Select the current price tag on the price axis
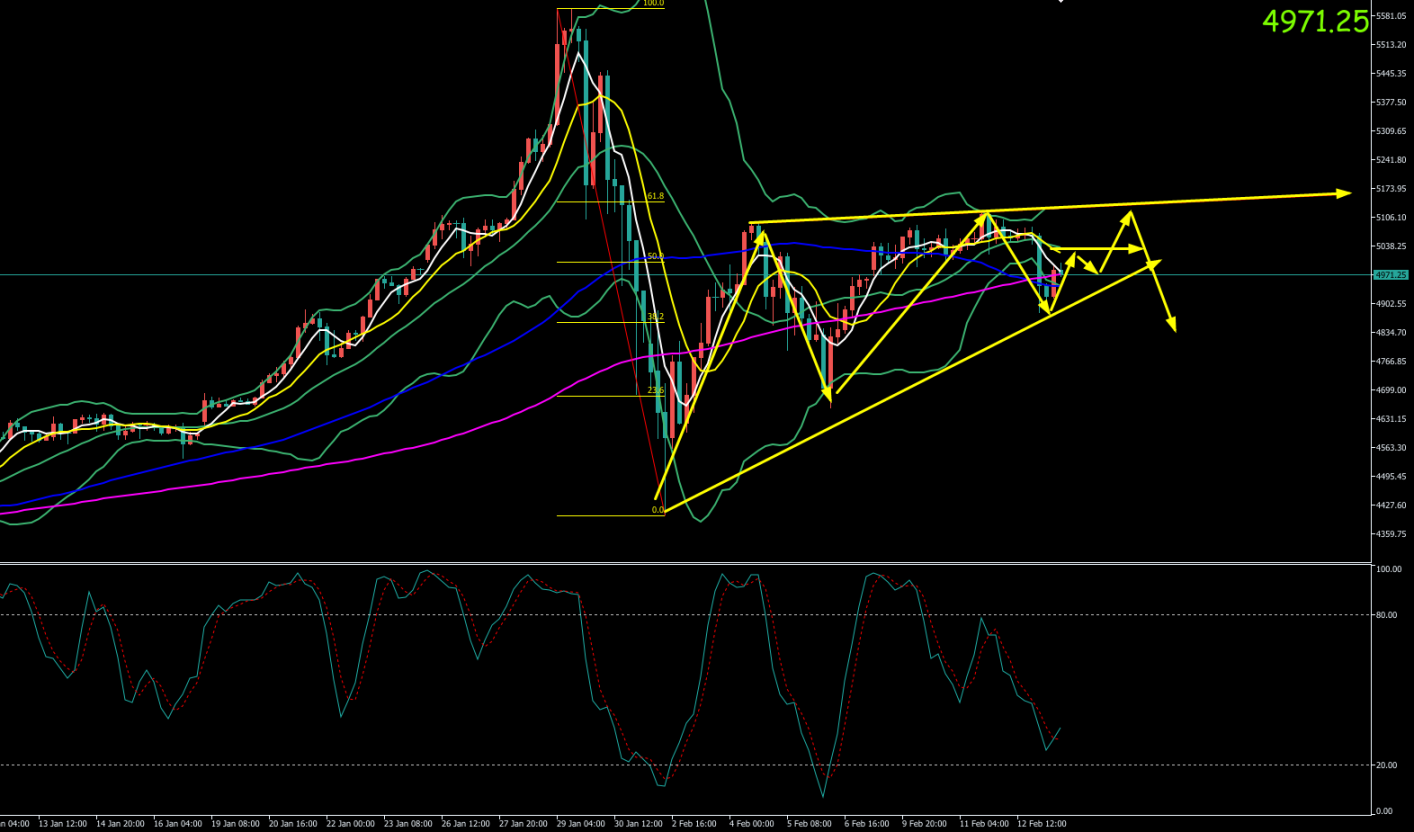The width and height of the screenshot is (1414, 832). [x=1390, y=275]
